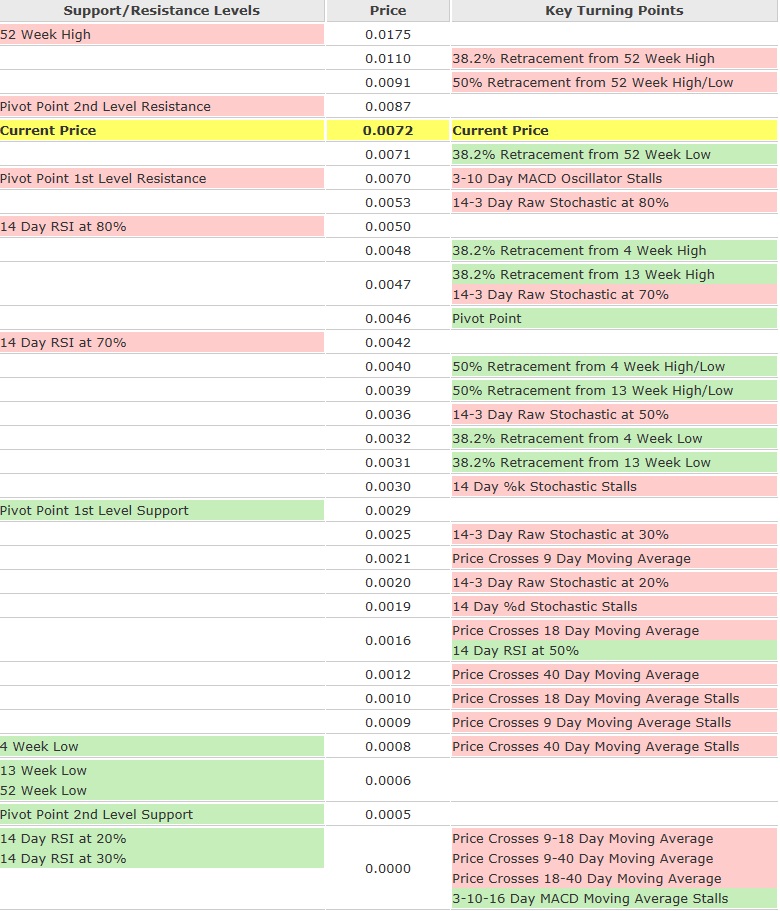
Task: Click 14 Day RSI at 30%
Action: pos(161,859)
